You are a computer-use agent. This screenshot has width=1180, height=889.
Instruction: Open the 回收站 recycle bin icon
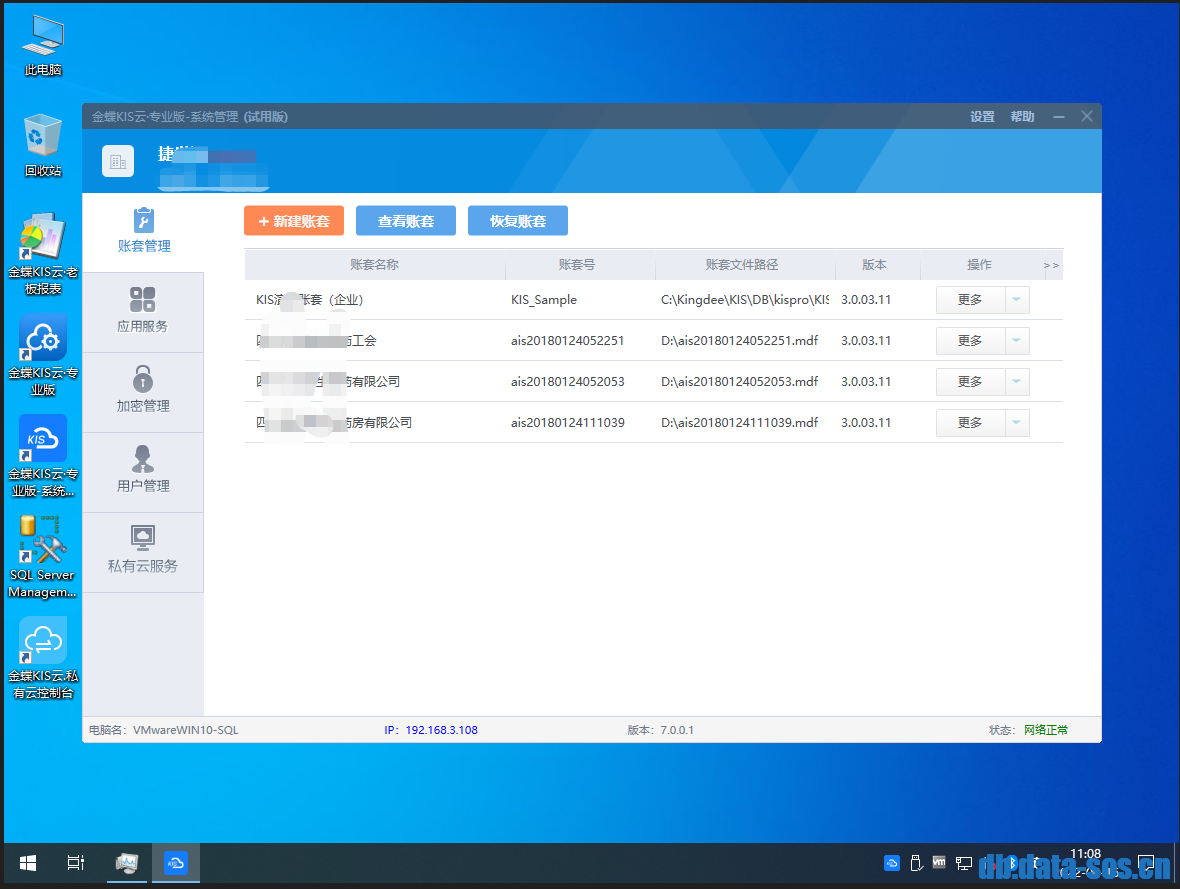43,146
